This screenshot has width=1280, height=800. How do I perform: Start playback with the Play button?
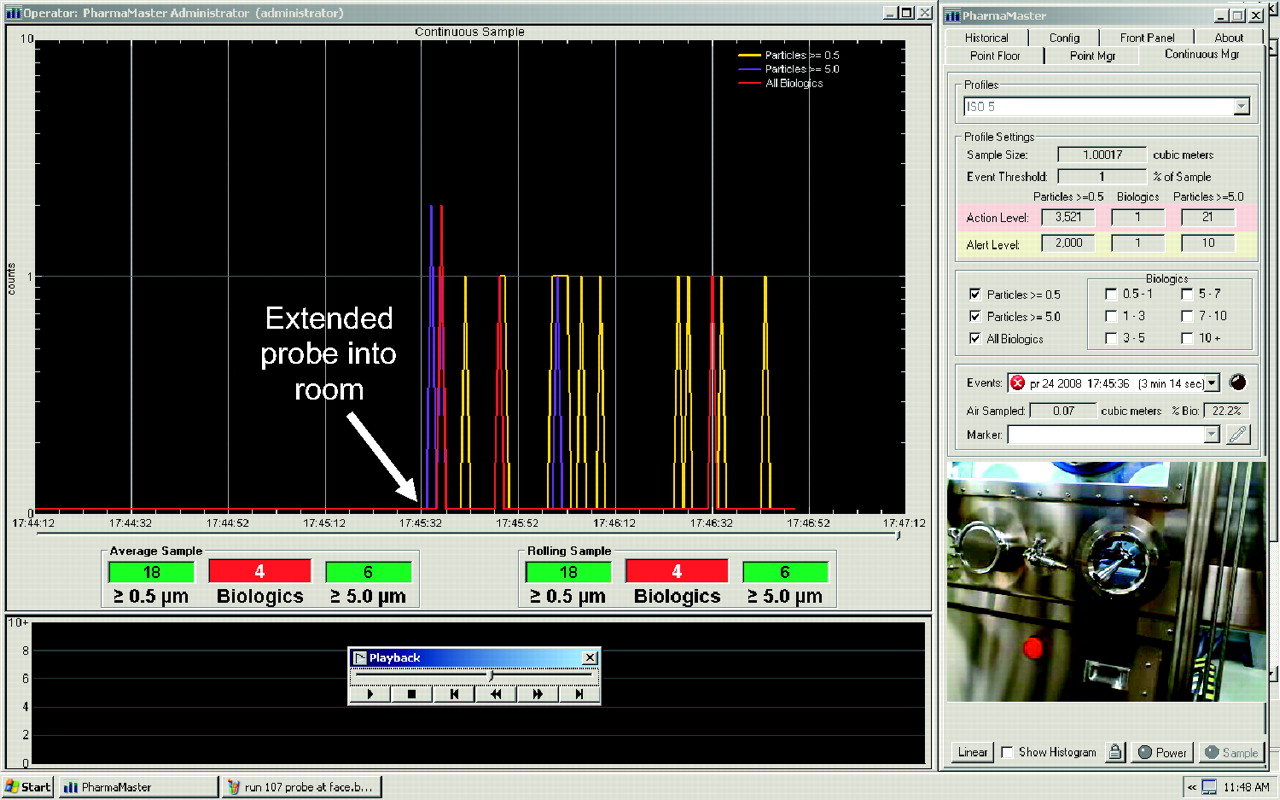(x=370, y=694)
